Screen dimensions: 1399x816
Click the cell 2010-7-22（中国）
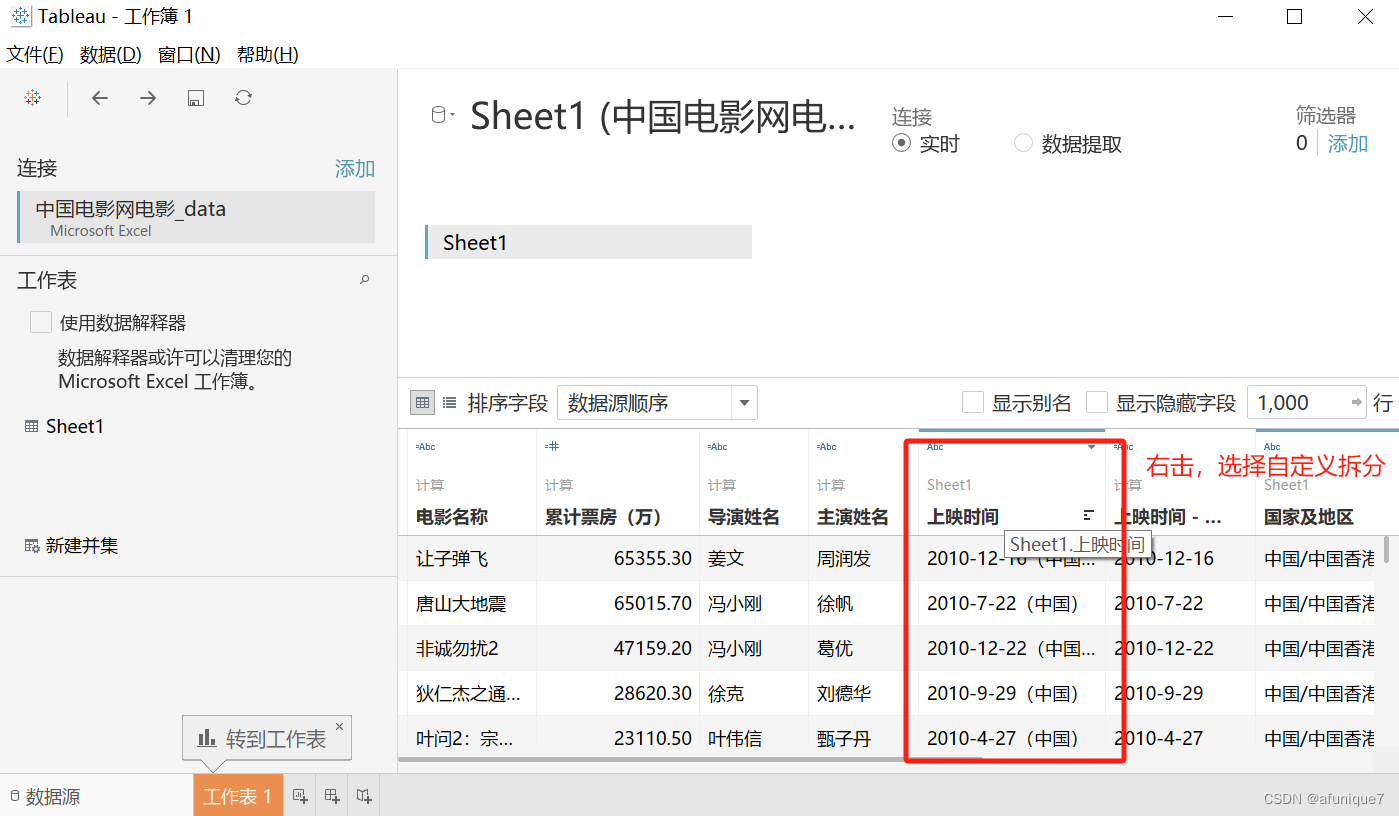tap(1004, 603)
